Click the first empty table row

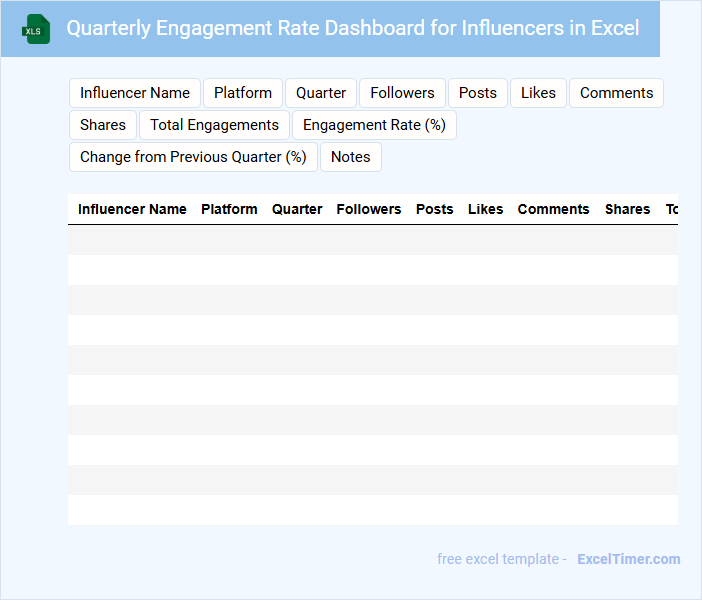click(x=372, y=240)
